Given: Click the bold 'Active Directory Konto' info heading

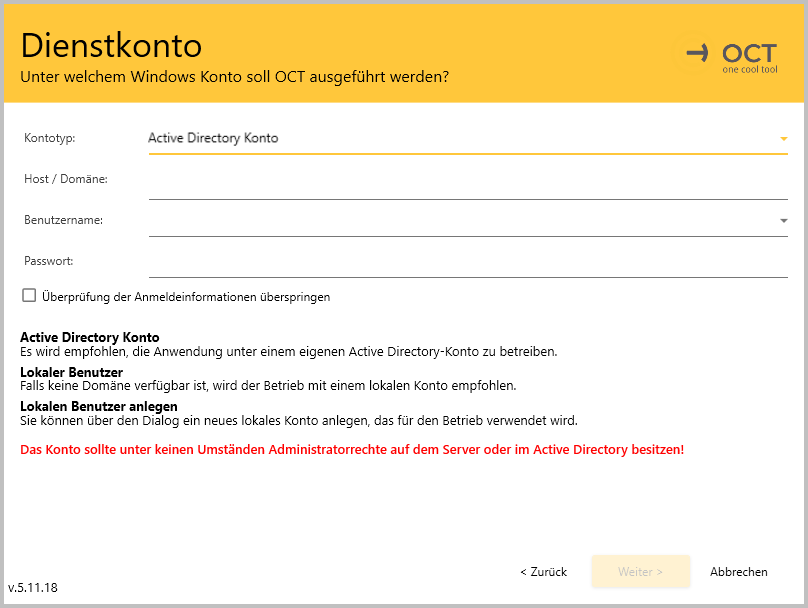Looking at the screenshot, I should [90, 338].
